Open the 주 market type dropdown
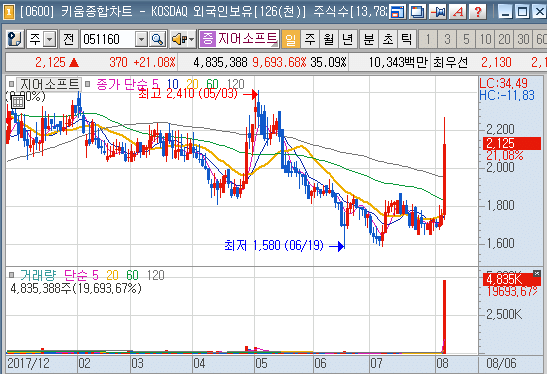 (x=50, y=39)
